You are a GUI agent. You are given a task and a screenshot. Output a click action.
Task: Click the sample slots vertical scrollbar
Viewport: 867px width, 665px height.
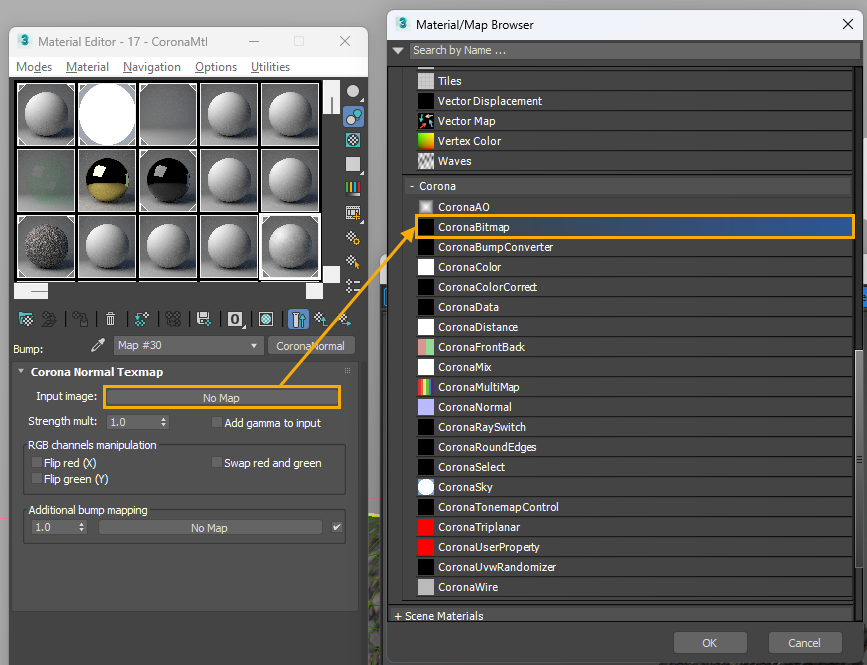pos(331,97)
